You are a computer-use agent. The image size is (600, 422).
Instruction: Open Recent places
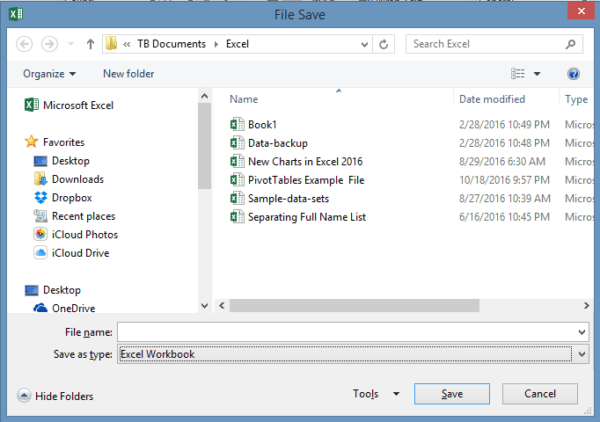[x=83, y=216]
